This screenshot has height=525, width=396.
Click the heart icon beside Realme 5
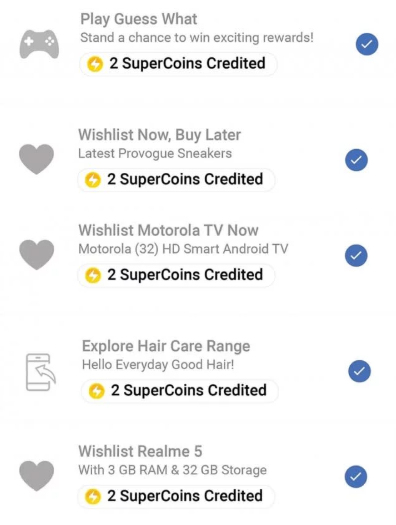[x=36, y=475]
